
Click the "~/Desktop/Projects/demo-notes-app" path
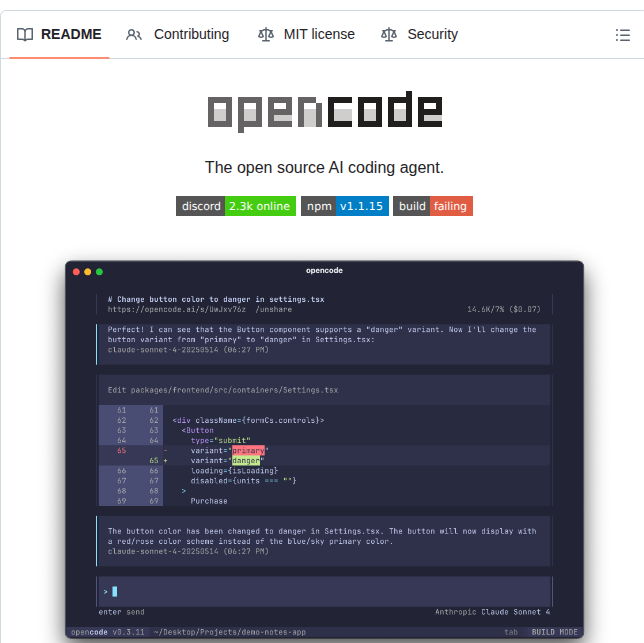coord(230,632)
